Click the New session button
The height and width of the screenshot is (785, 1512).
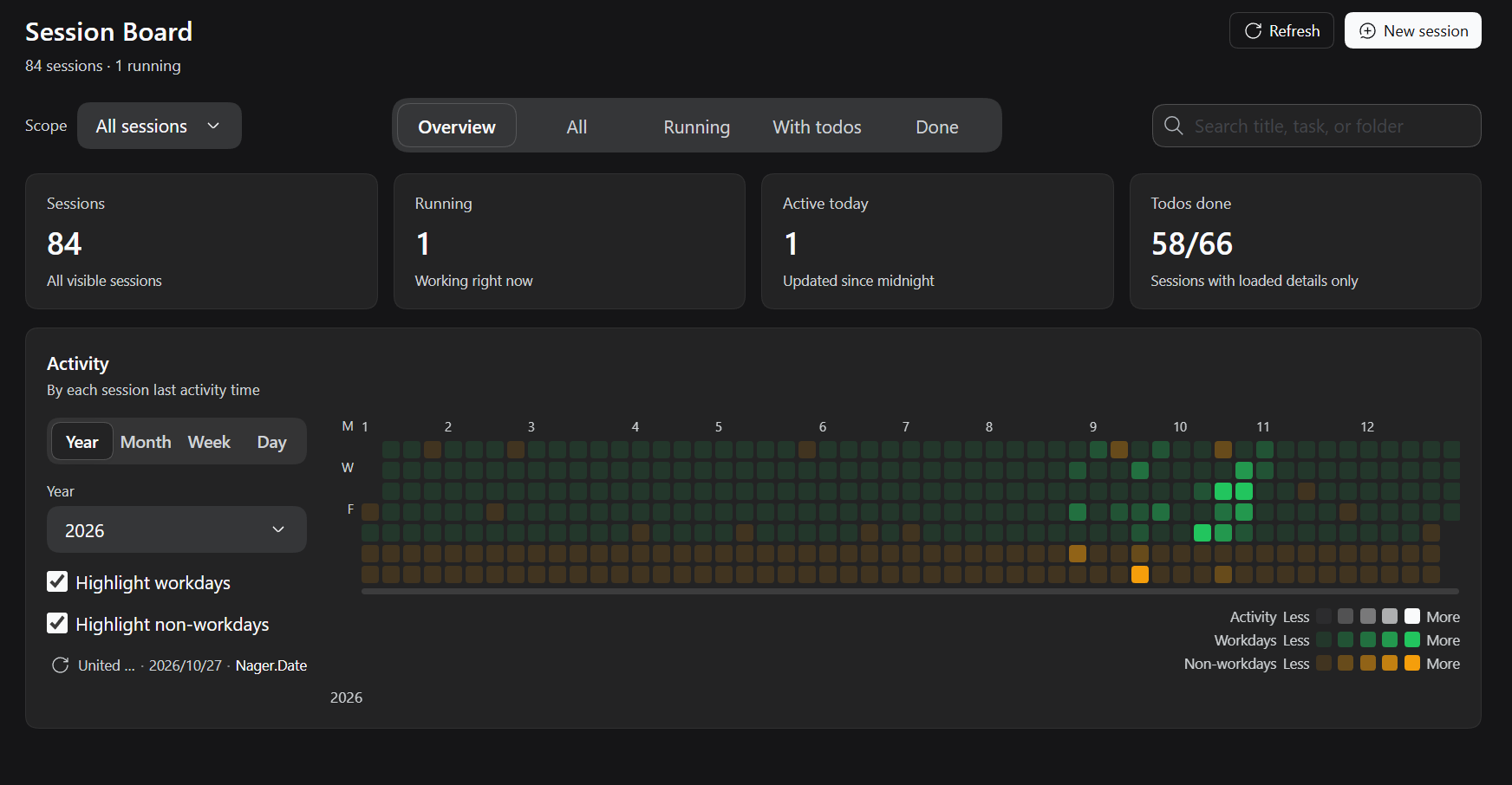pyautogui.click(x=1413, y=30)
